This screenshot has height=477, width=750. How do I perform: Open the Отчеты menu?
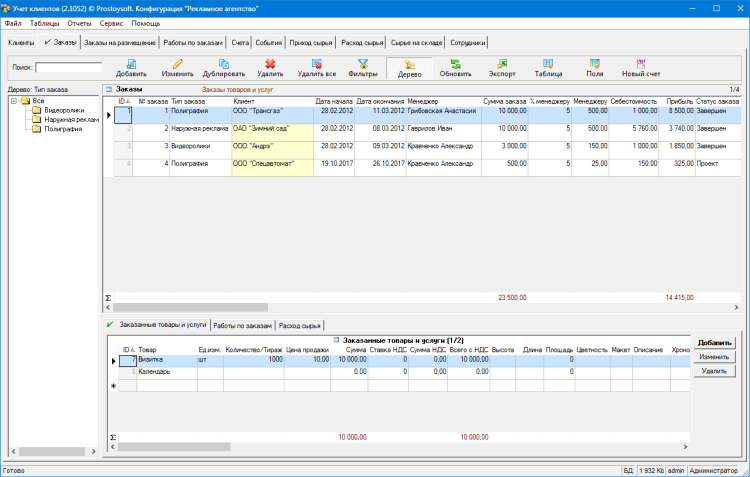click(79, 22)
